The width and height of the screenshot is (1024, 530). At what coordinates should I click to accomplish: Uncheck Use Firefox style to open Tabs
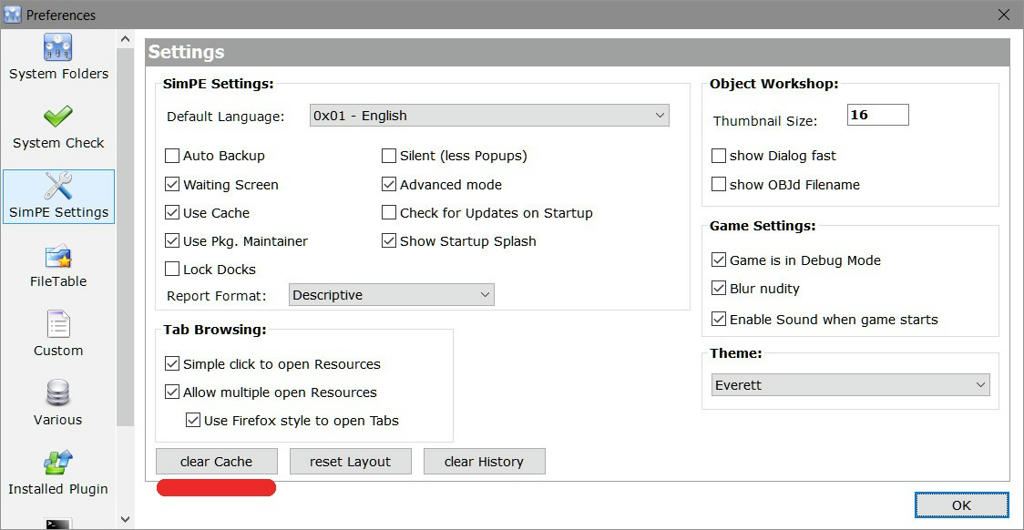(194, 421)
